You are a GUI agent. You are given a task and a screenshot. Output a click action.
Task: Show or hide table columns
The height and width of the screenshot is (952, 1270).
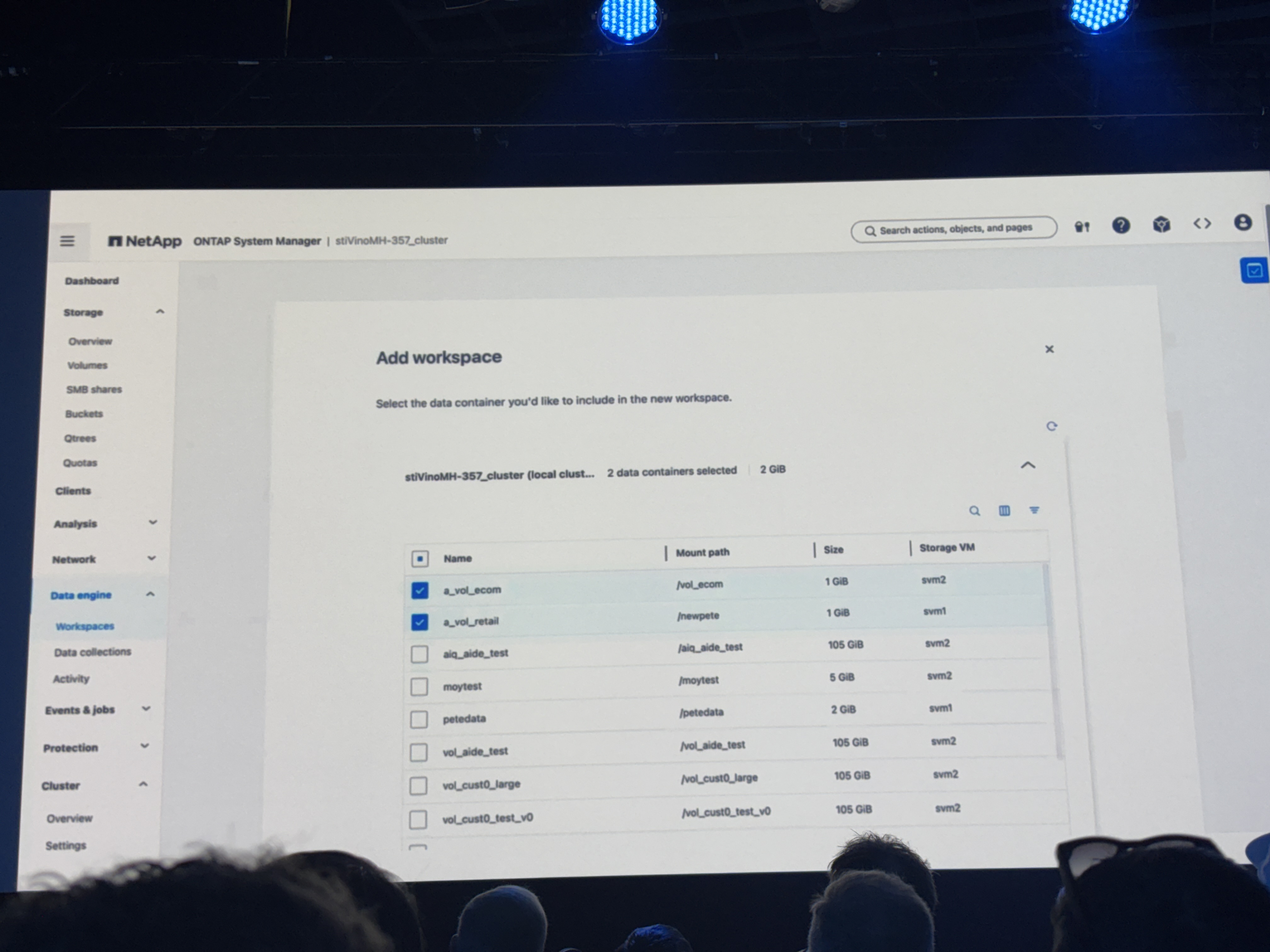click(1004, 510)
